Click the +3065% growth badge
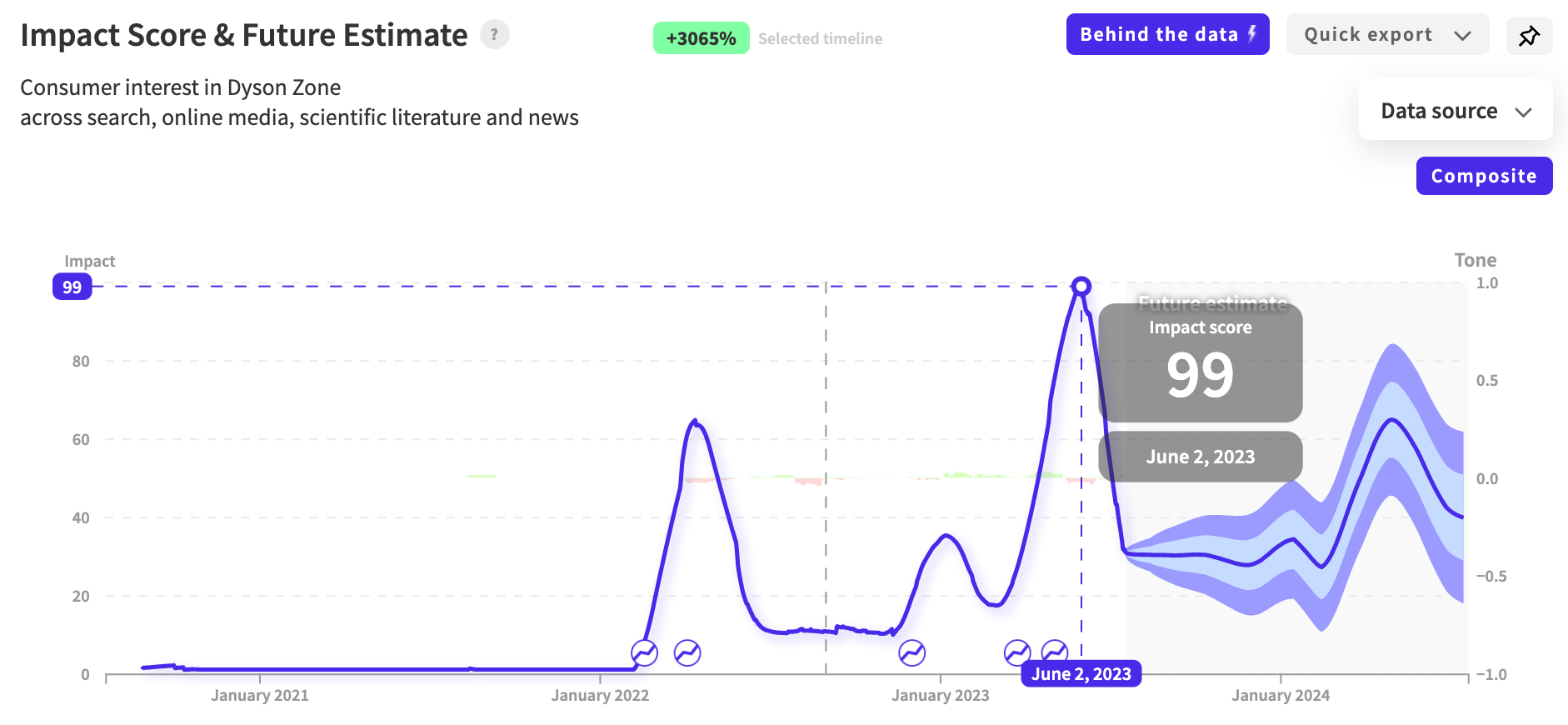The height and width of the screenshot is (725, 1568). pos(701,38)
